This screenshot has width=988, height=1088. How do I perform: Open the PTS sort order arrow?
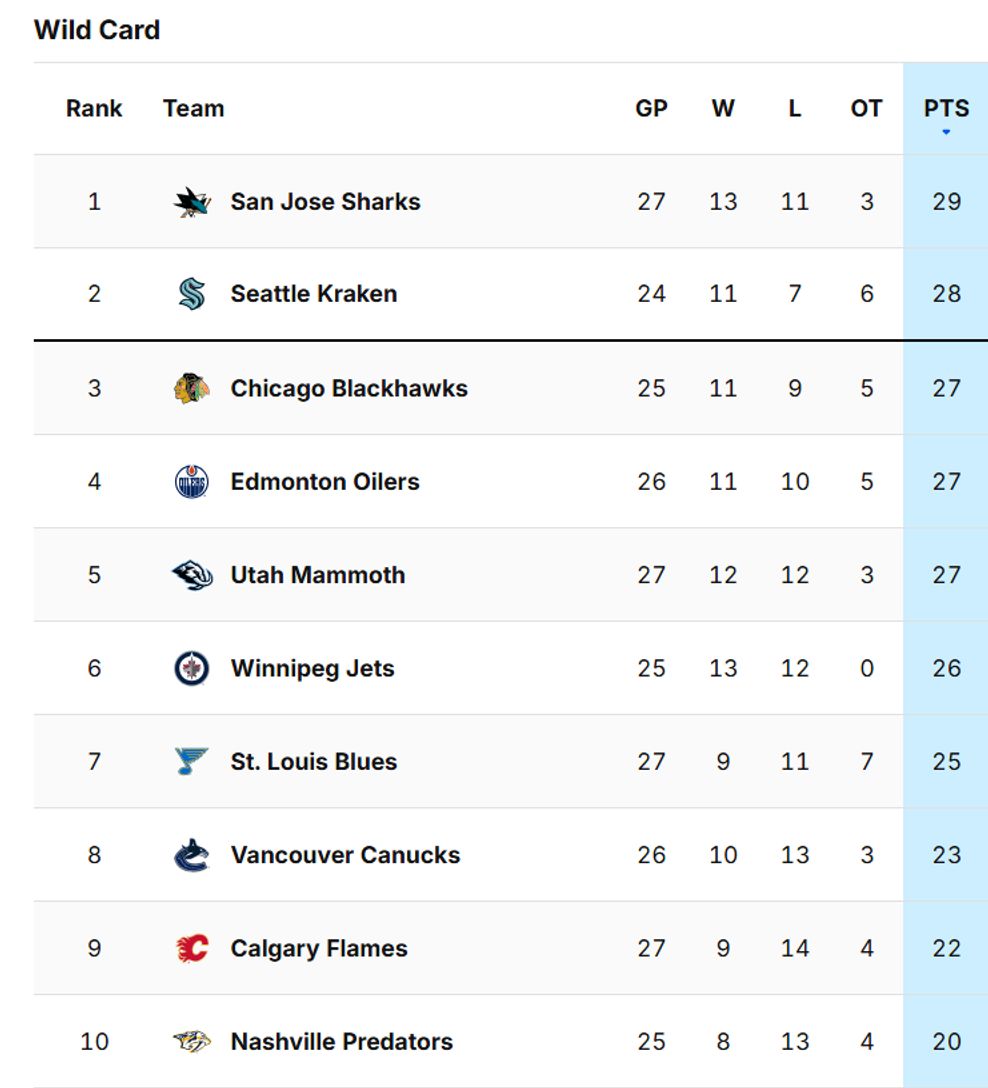[946, 130]
